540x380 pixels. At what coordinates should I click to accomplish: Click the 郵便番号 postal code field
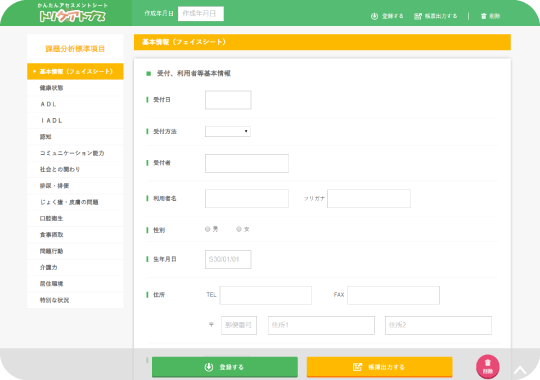[239, 325]
